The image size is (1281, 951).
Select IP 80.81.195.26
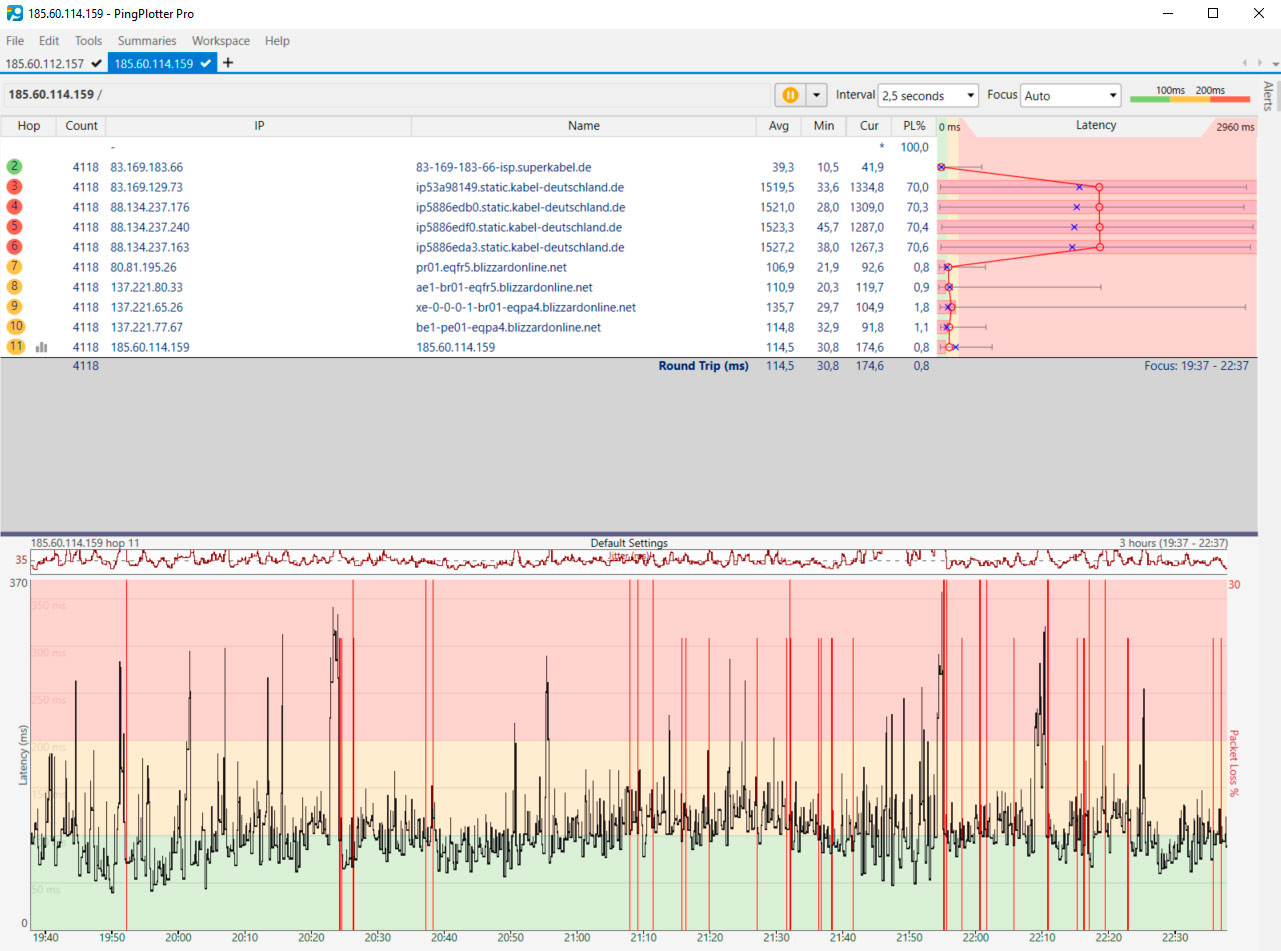pos(143,267)
